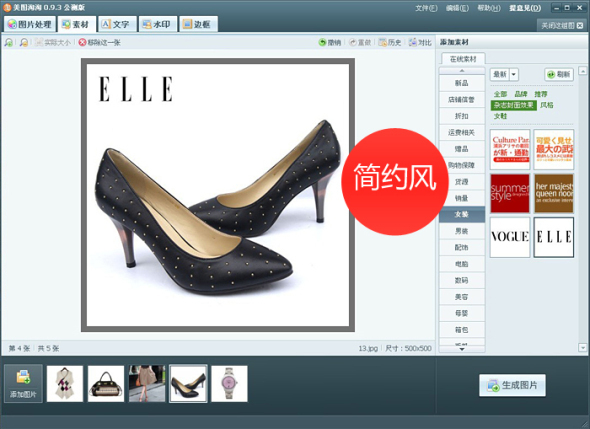Select the 配饰 category
The image size is (590, 429).
[462, 247]
